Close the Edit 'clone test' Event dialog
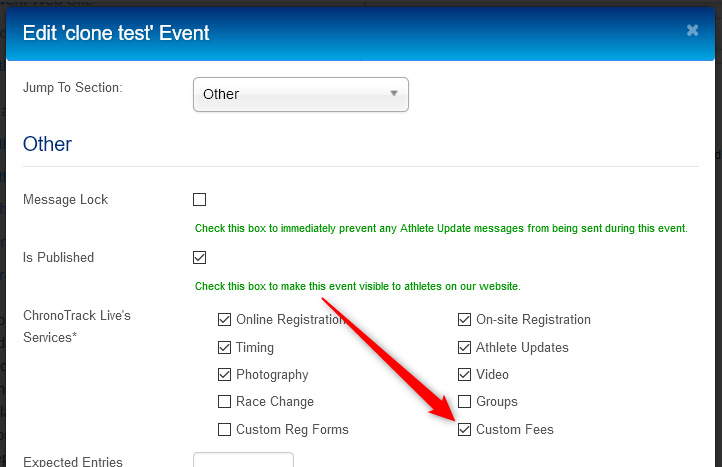Viewport: 722px width, 467px height. (692, 30)
